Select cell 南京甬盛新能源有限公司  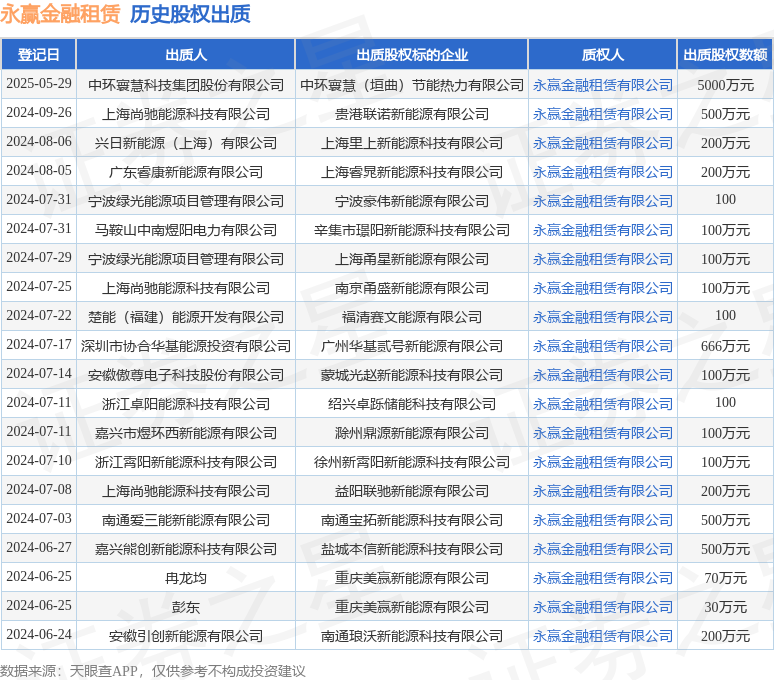pos(412,288)
